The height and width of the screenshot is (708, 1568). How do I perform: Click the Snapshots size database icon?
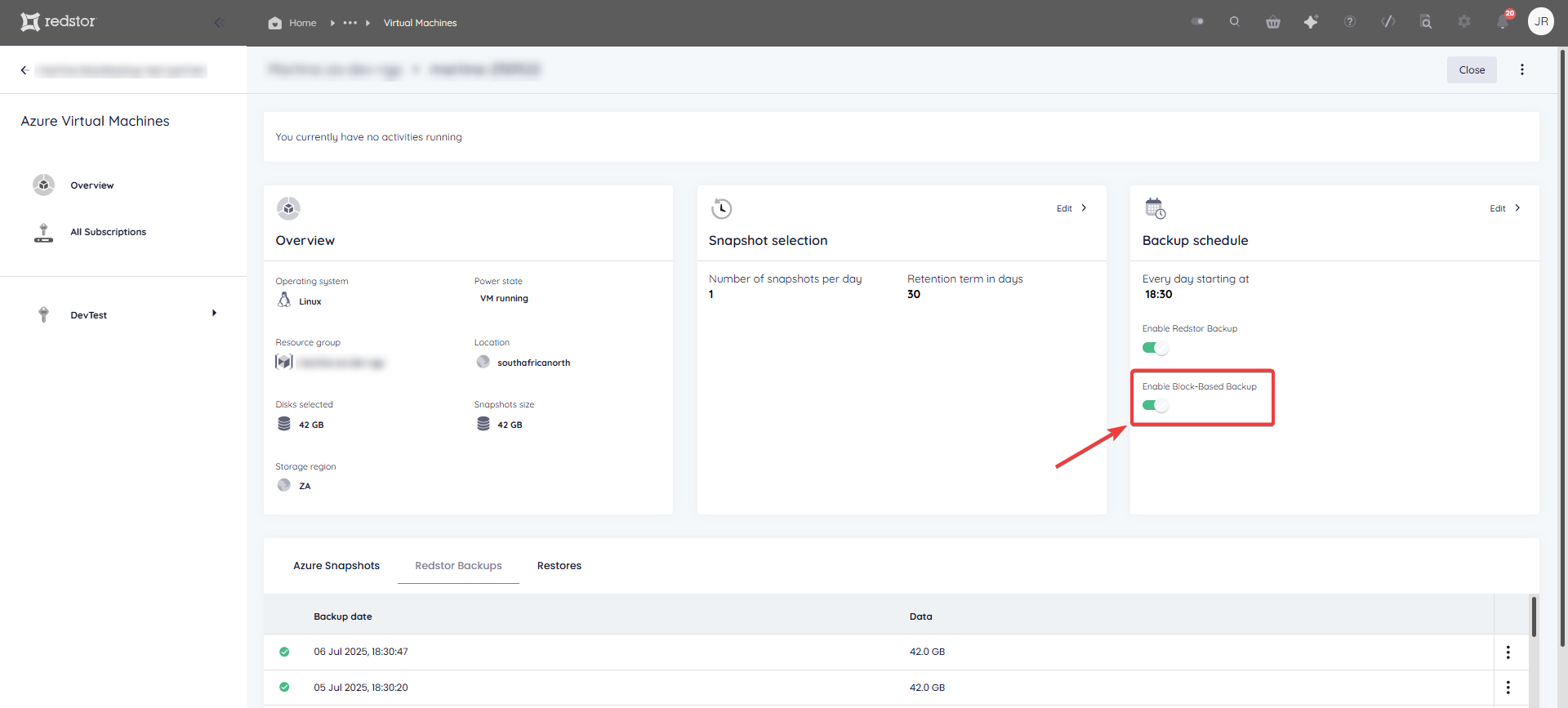483,424
